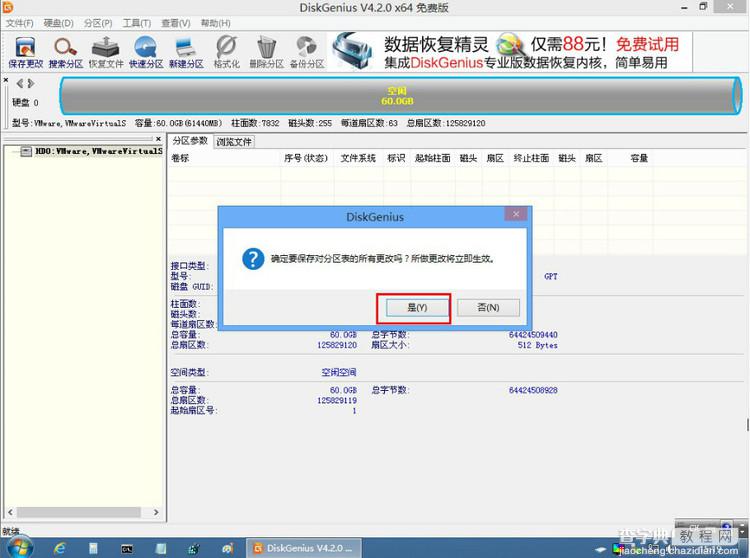Open the 分区(P) menu
The width and height of the screenshot is (750, 558).
pyautogui.click(x=98, y=23)
